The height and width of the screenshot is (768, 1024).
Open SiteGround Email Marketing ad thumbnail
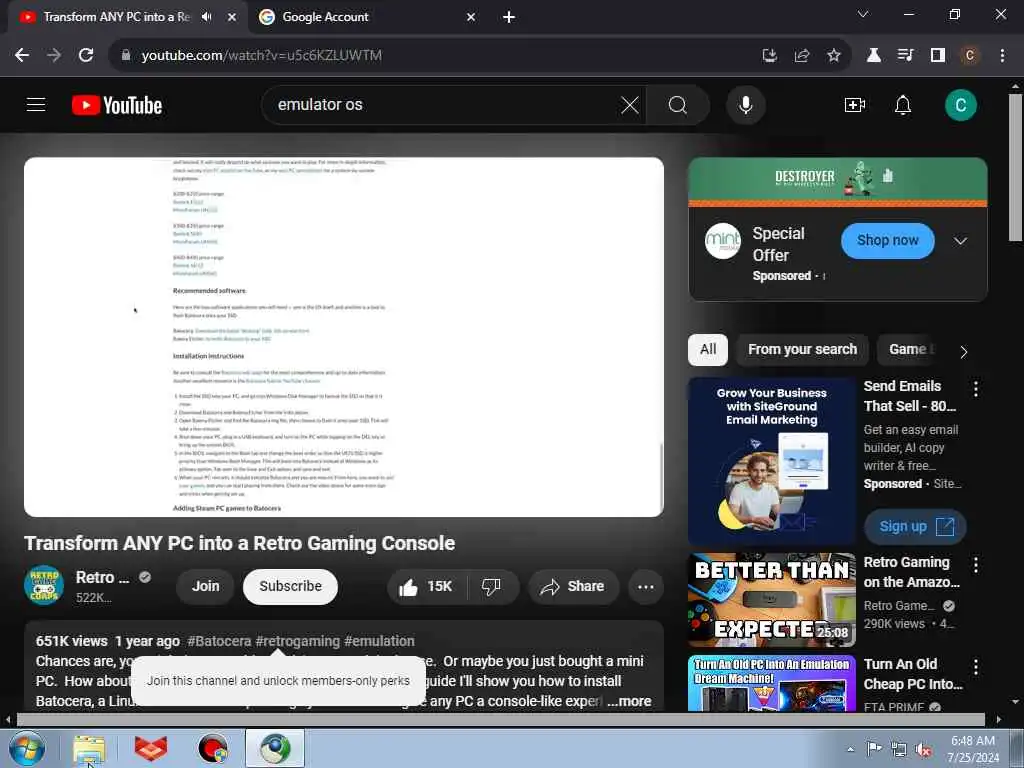[x=772, y=461]
